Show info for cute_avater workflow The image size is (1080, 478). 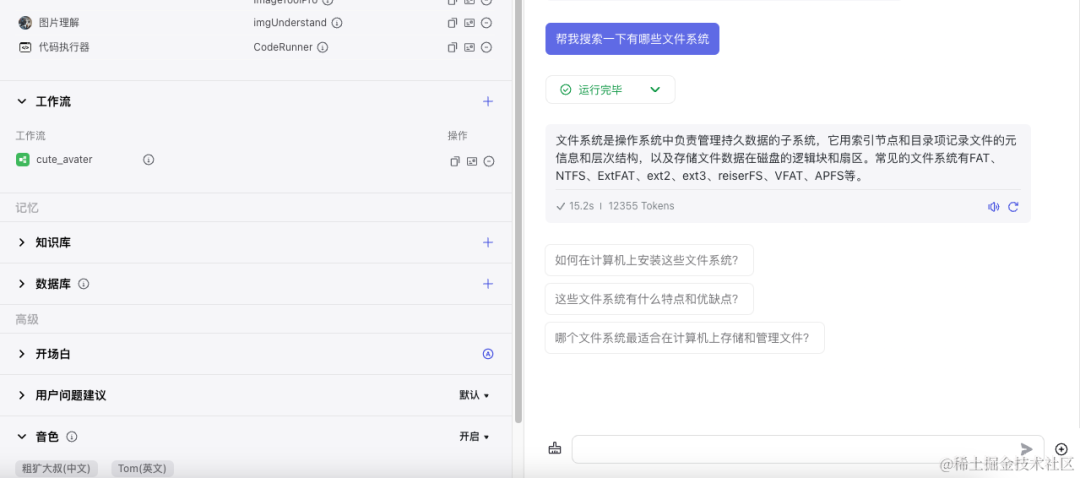point(148,159)
